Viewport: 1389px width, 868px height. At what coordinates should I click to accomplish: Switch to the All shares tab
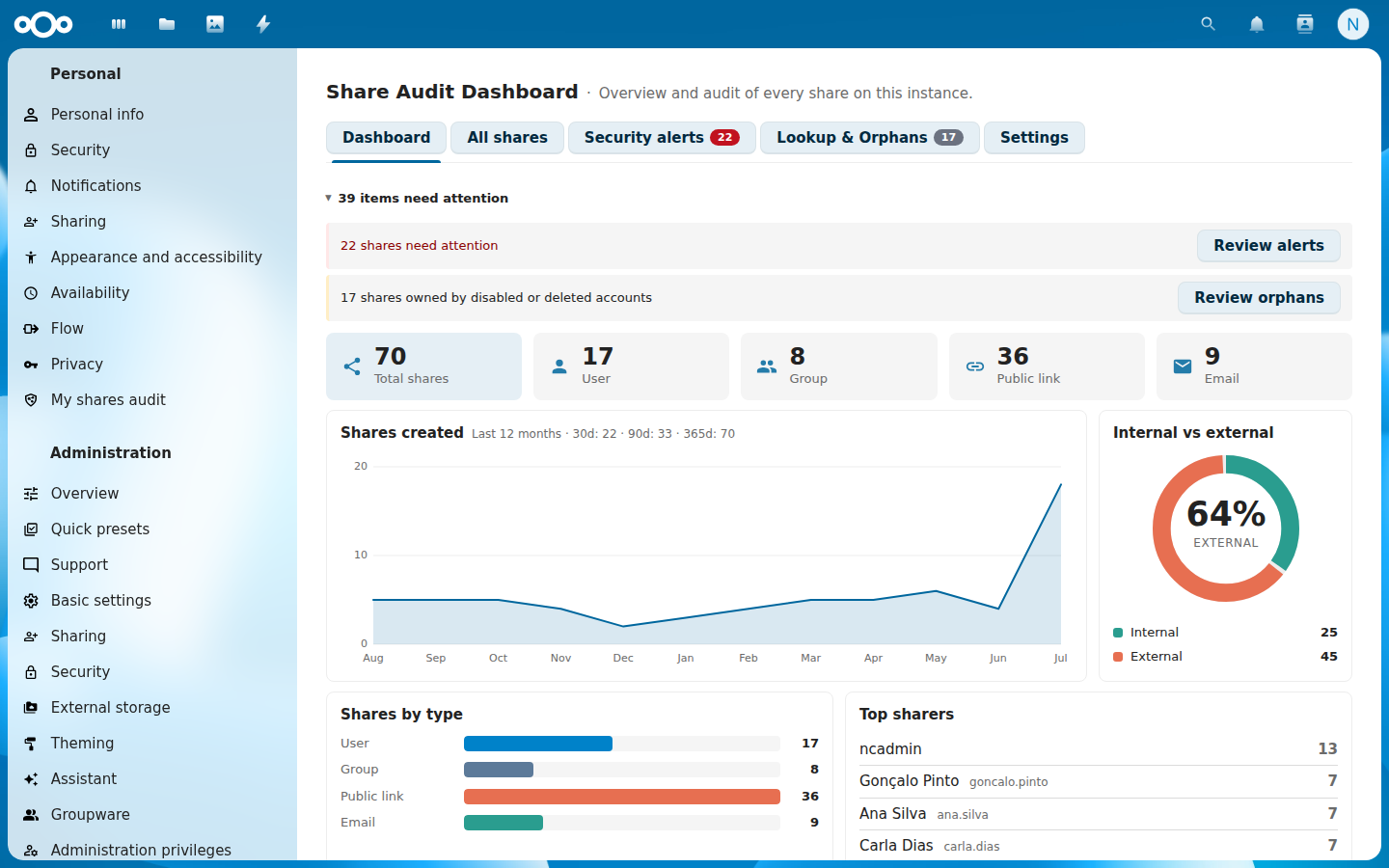pos(507,137)
